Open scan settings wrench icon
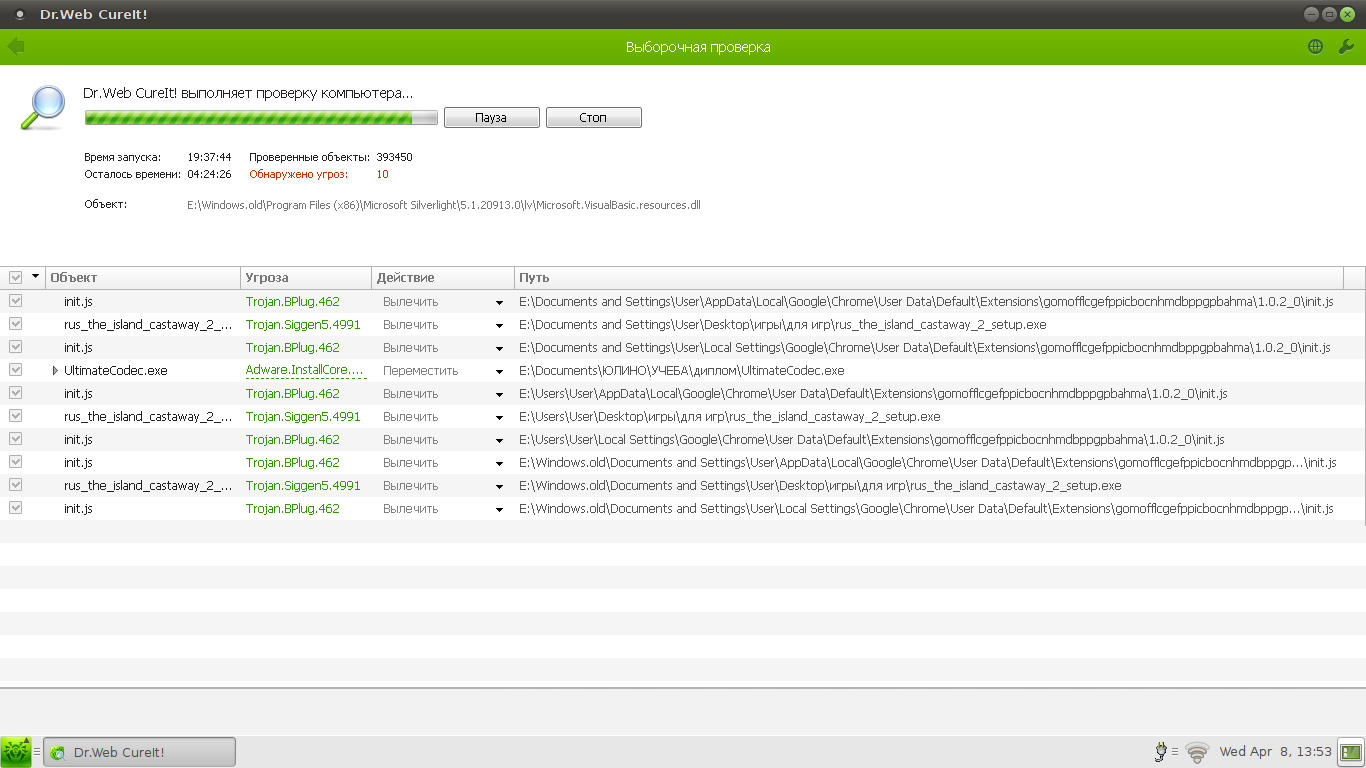The height and width of the screenshot is (768, 1366). (x=1345, y=47)
